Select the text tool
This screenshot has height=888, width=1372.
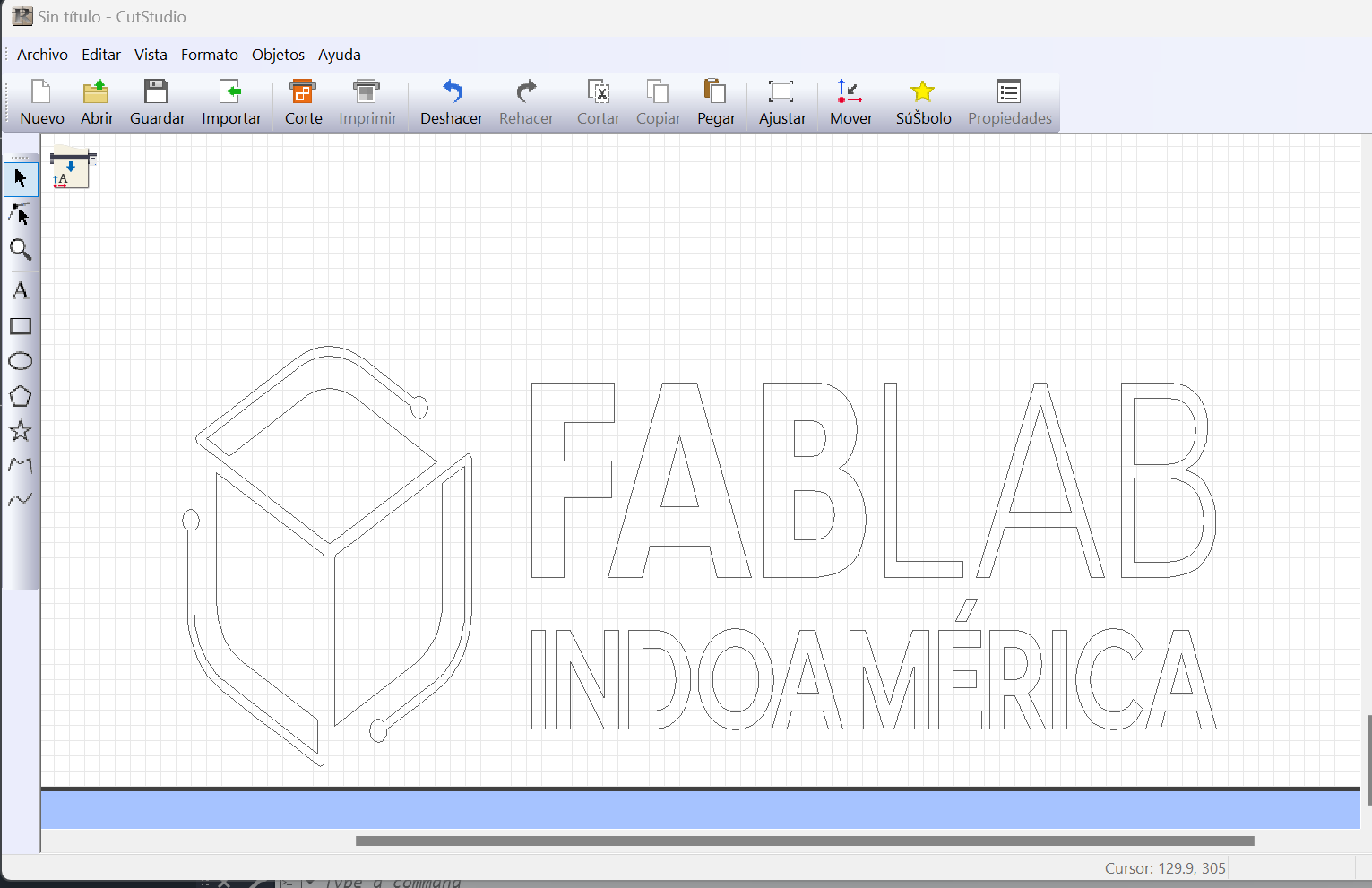pyautogui.click(x=21, y=290)
